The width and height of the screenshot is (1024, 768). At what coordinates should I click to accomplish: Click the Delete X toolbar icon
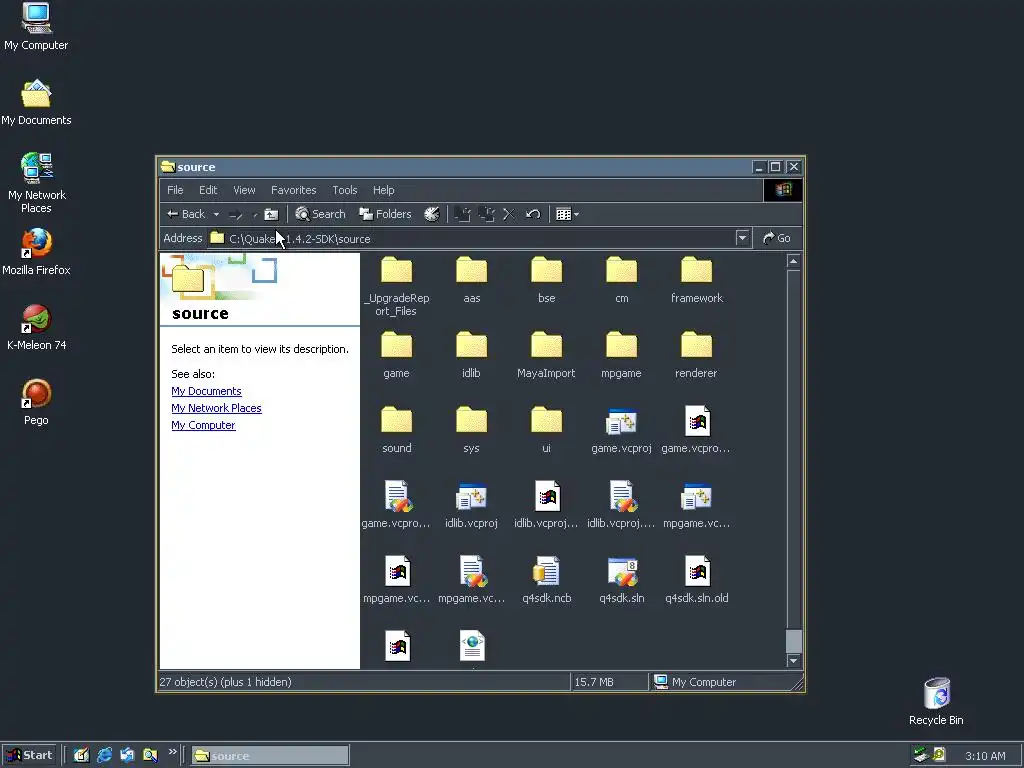pos(509,214)
